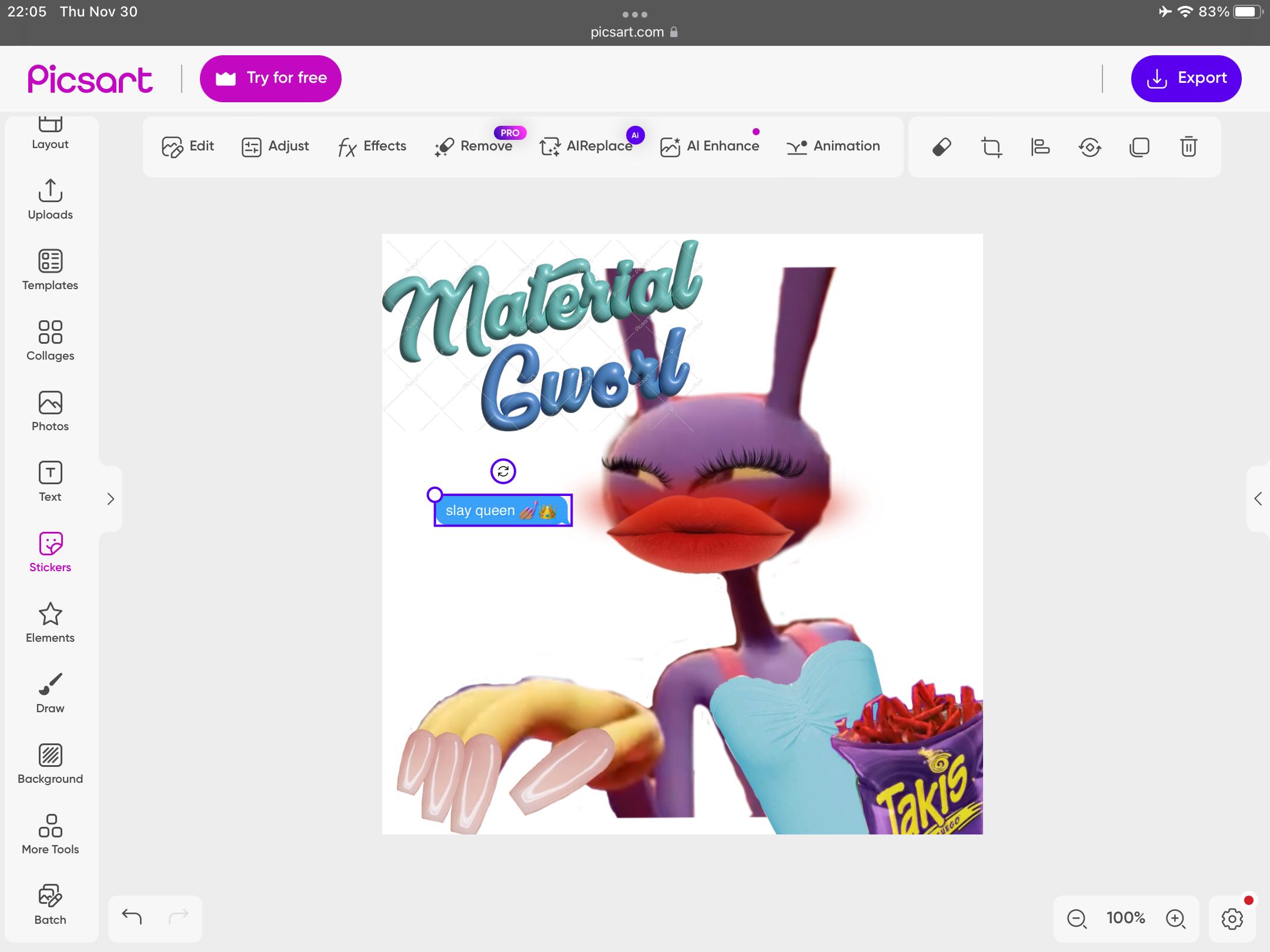Image resolution: width=1270 pixels, height=952 pixels.
Task: Select the eraser tool icon
Action: (942, 147)
